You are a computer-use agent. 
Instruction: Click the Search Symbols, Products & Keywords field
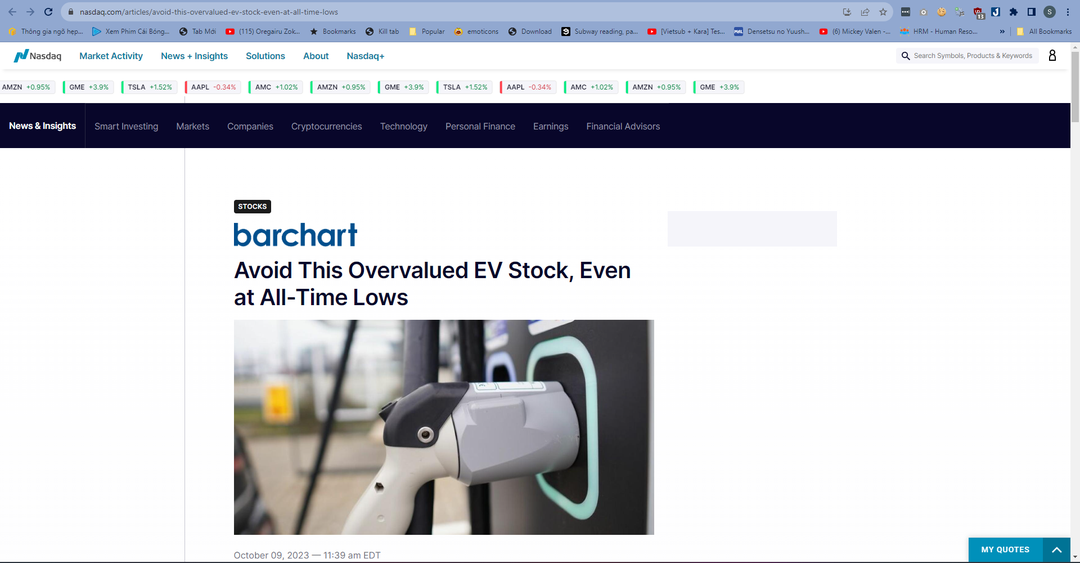click(x=972, y=56)
